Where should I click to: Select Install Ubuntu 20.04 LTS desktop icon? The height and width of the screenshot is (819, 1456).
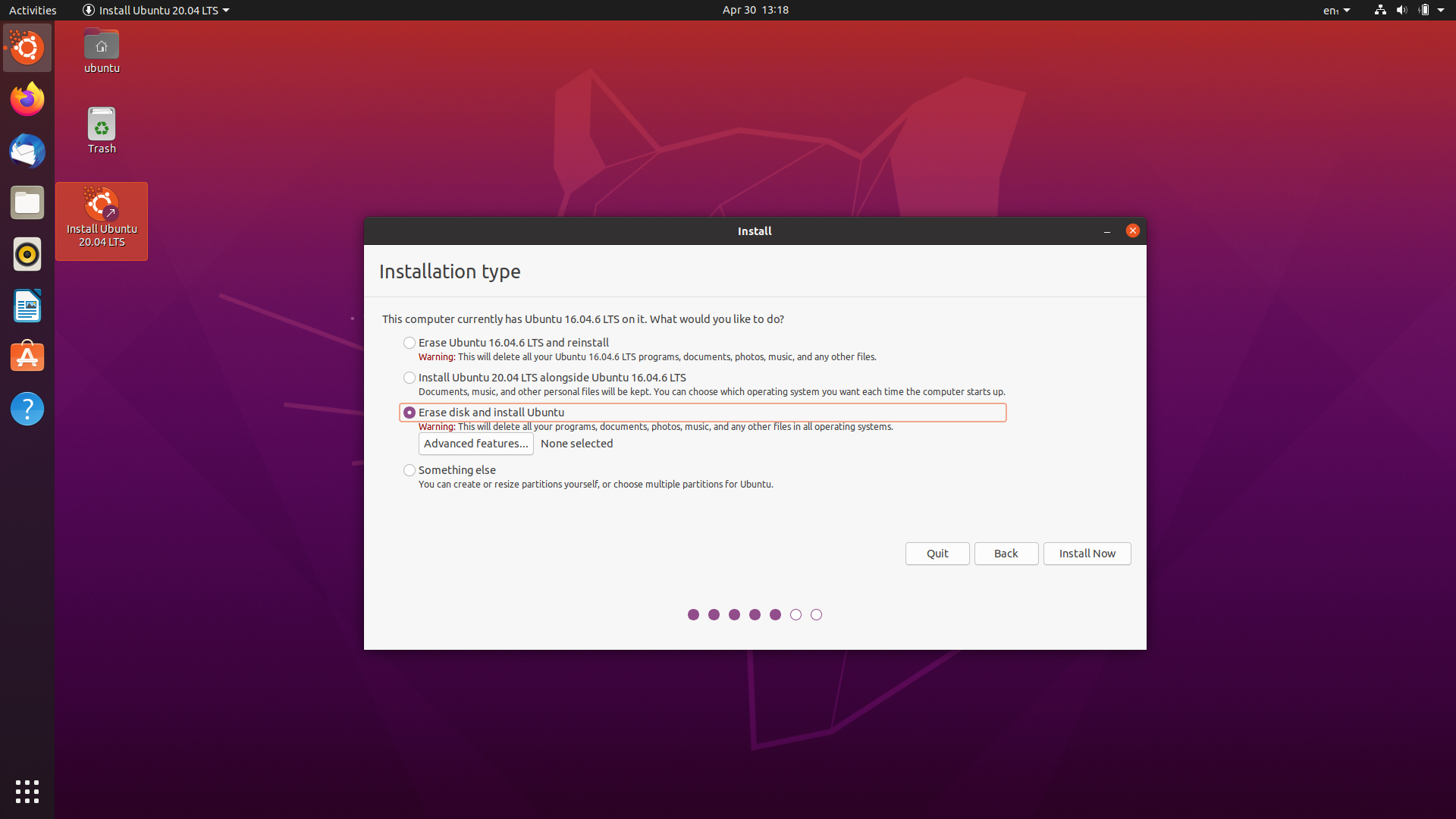click(x=102, y=221)
